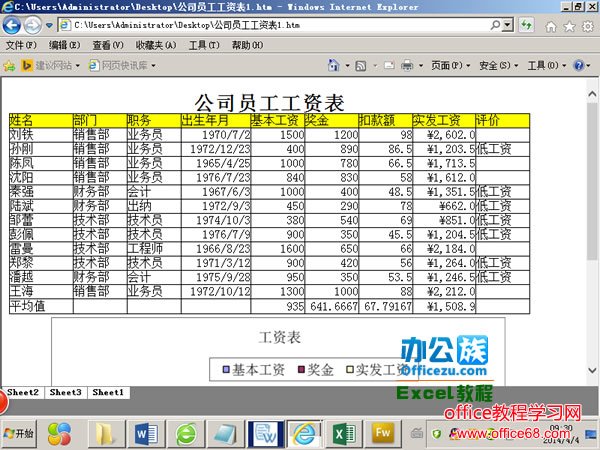Click the 实发工资 header cell
600x450 pixels.
tap(444, 121)
